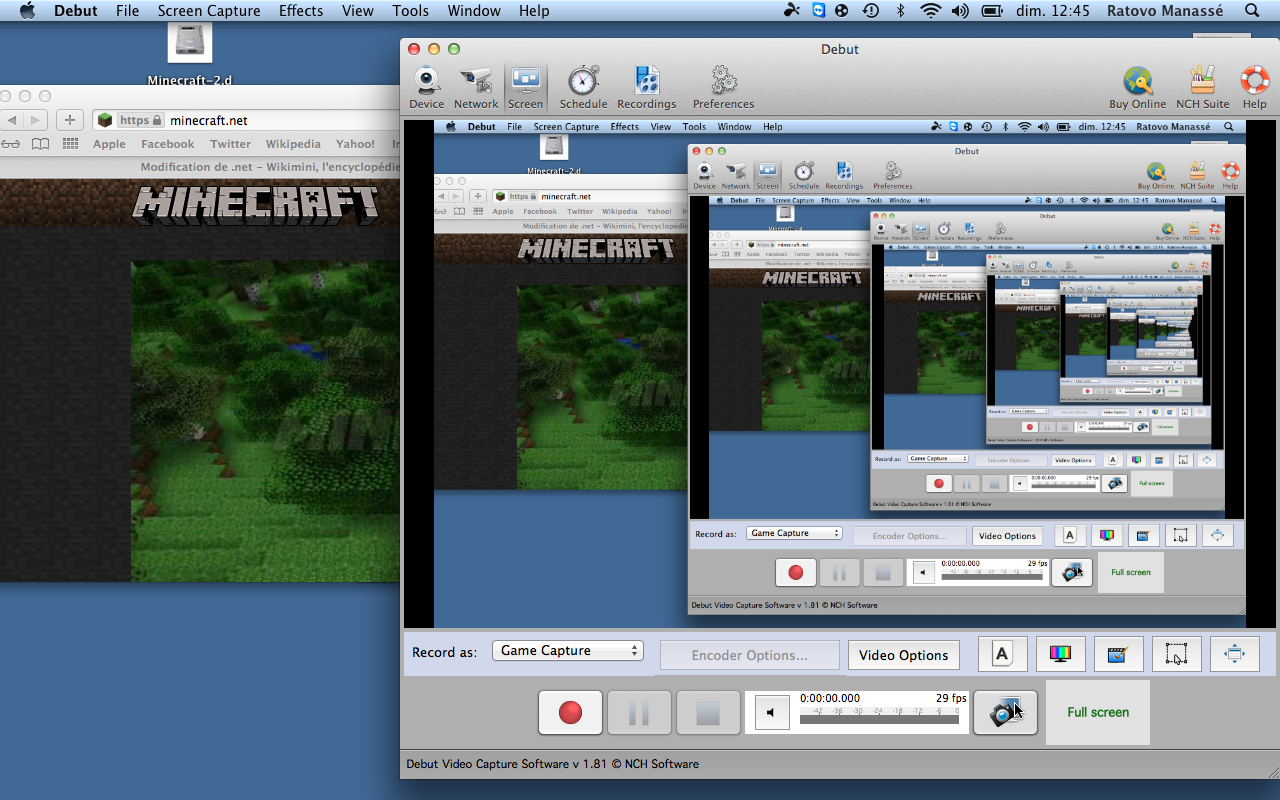Click the battery status icon
The width and height of the screenshot is (1280, 800).
pos(992,11)
